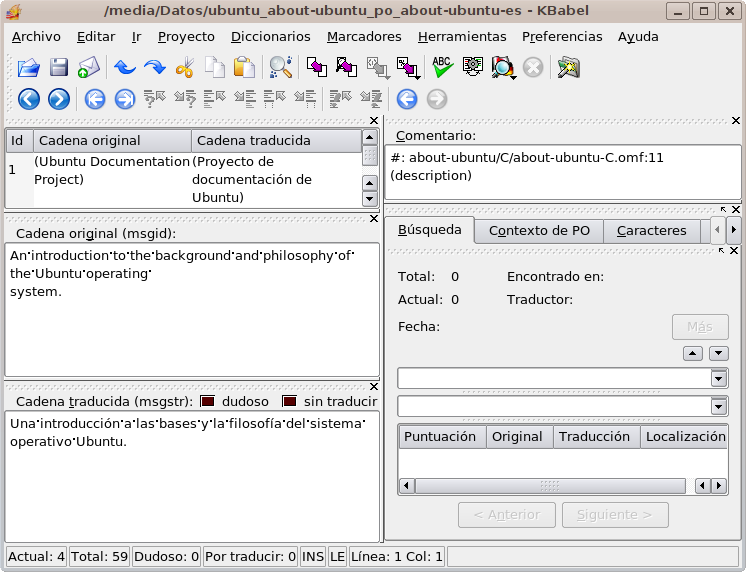This screenshot has height=572, width=746.
Task: Click the Más button
Action: pyautogui.click(x=700, y=327)
